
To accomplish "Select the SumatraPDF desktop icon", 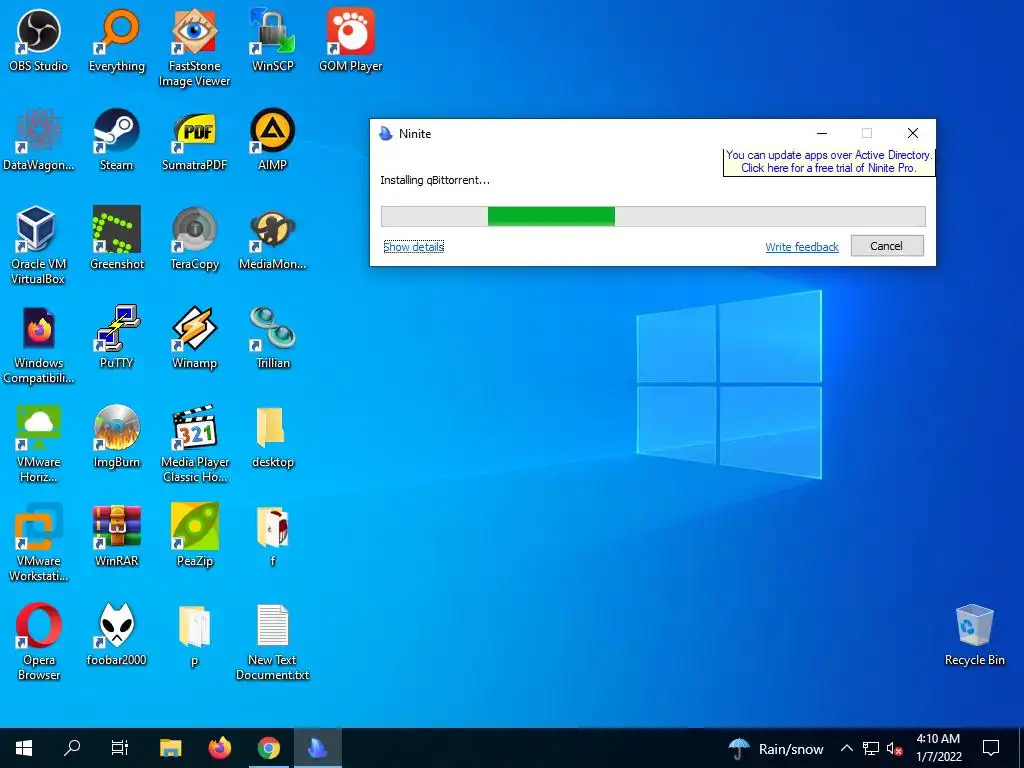I will (x=195, y=140).
